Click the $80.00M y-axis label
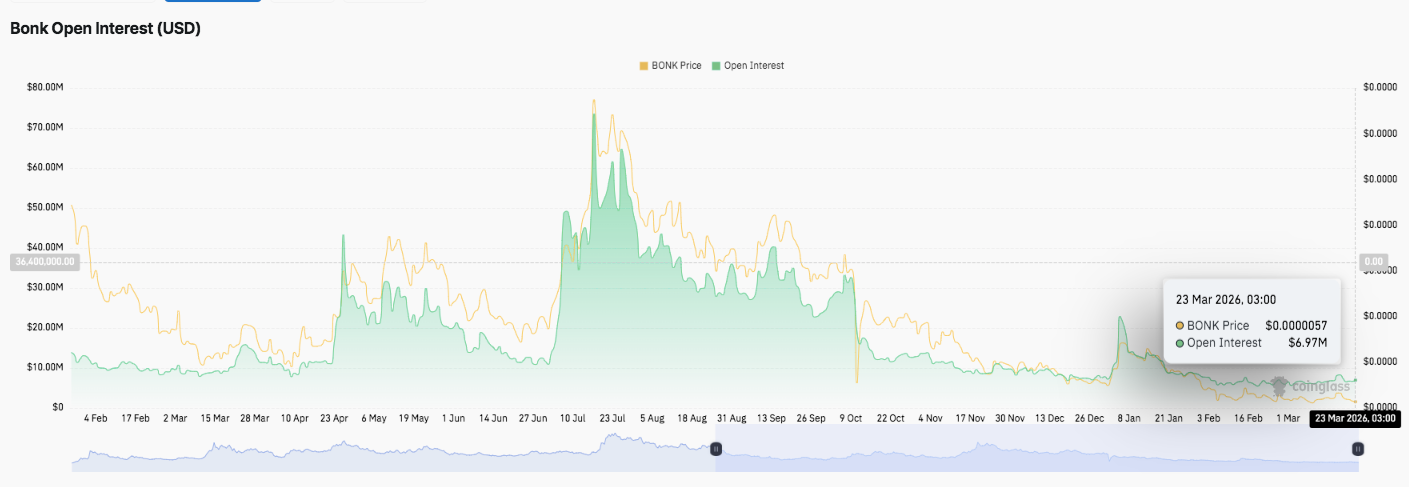1409x487 pixels. (45, 88)
